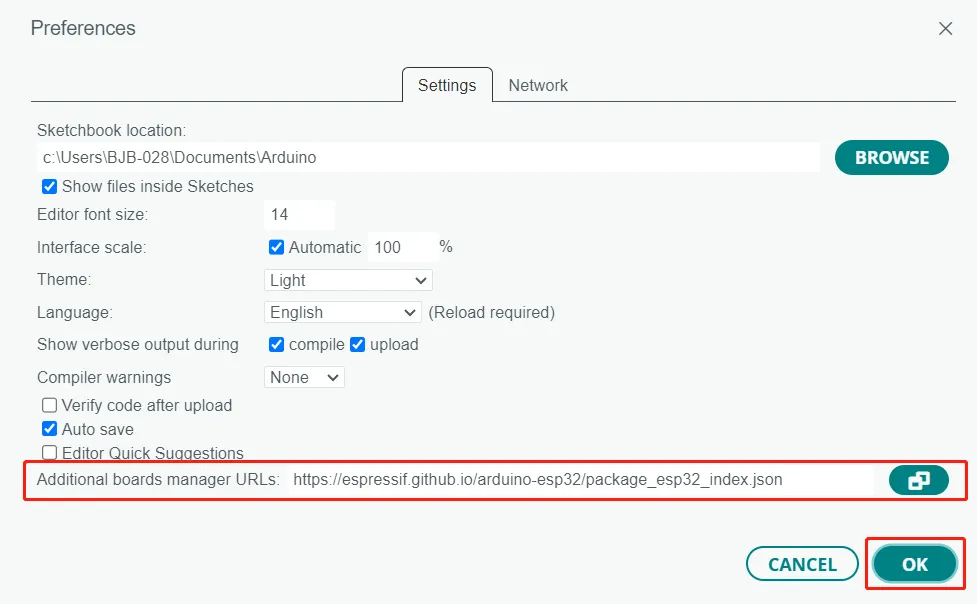Select the Settings tab
The height and width of the screenshot is (604, 977).
coord(447,86)
